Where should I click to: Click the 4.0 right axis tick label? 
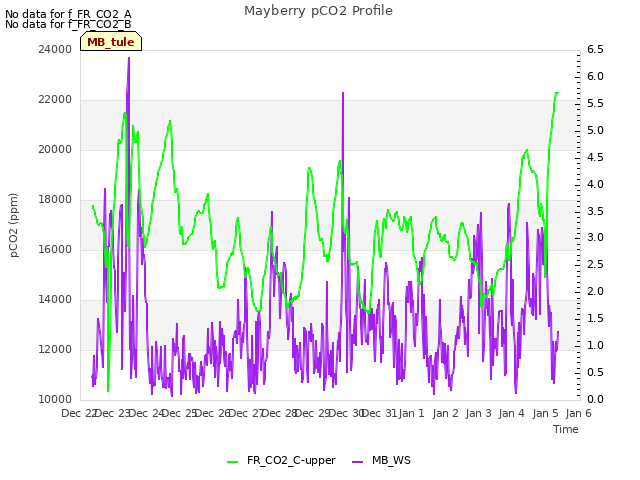coord(595,184)
